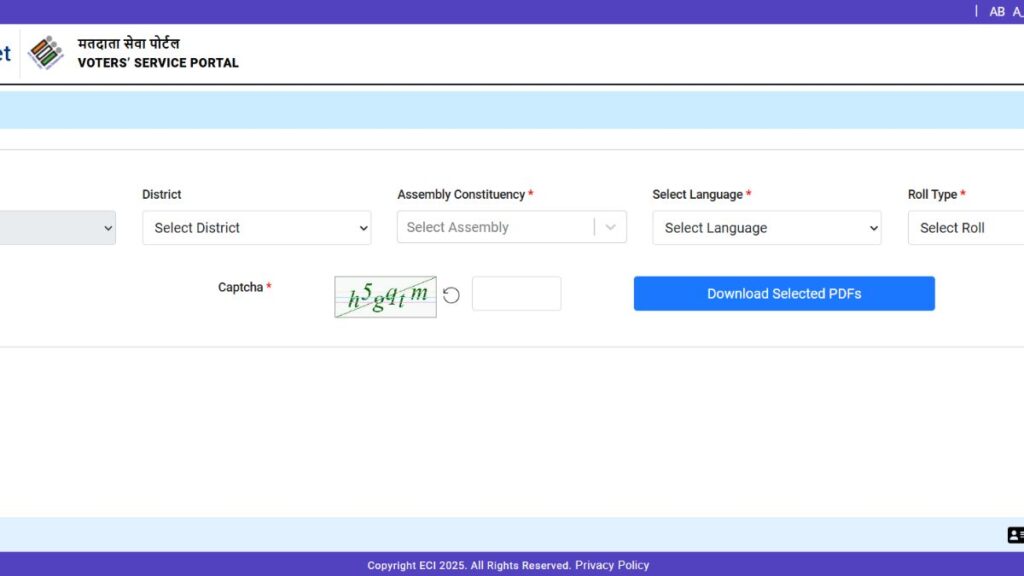Refresh the captcha image

tap(450, 294)
